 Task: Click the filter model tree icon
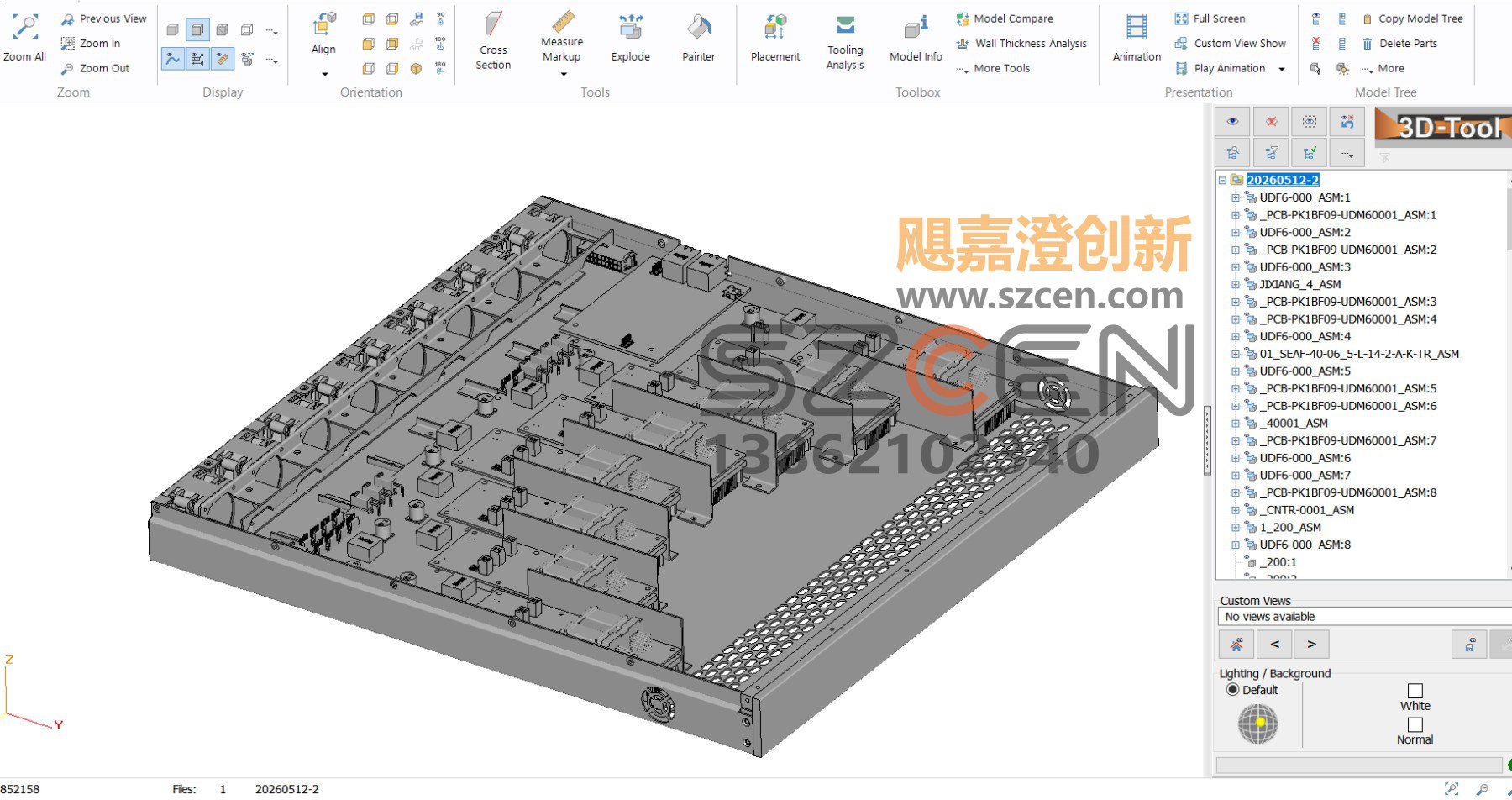pyautogui.click(x=1271, y=153)
